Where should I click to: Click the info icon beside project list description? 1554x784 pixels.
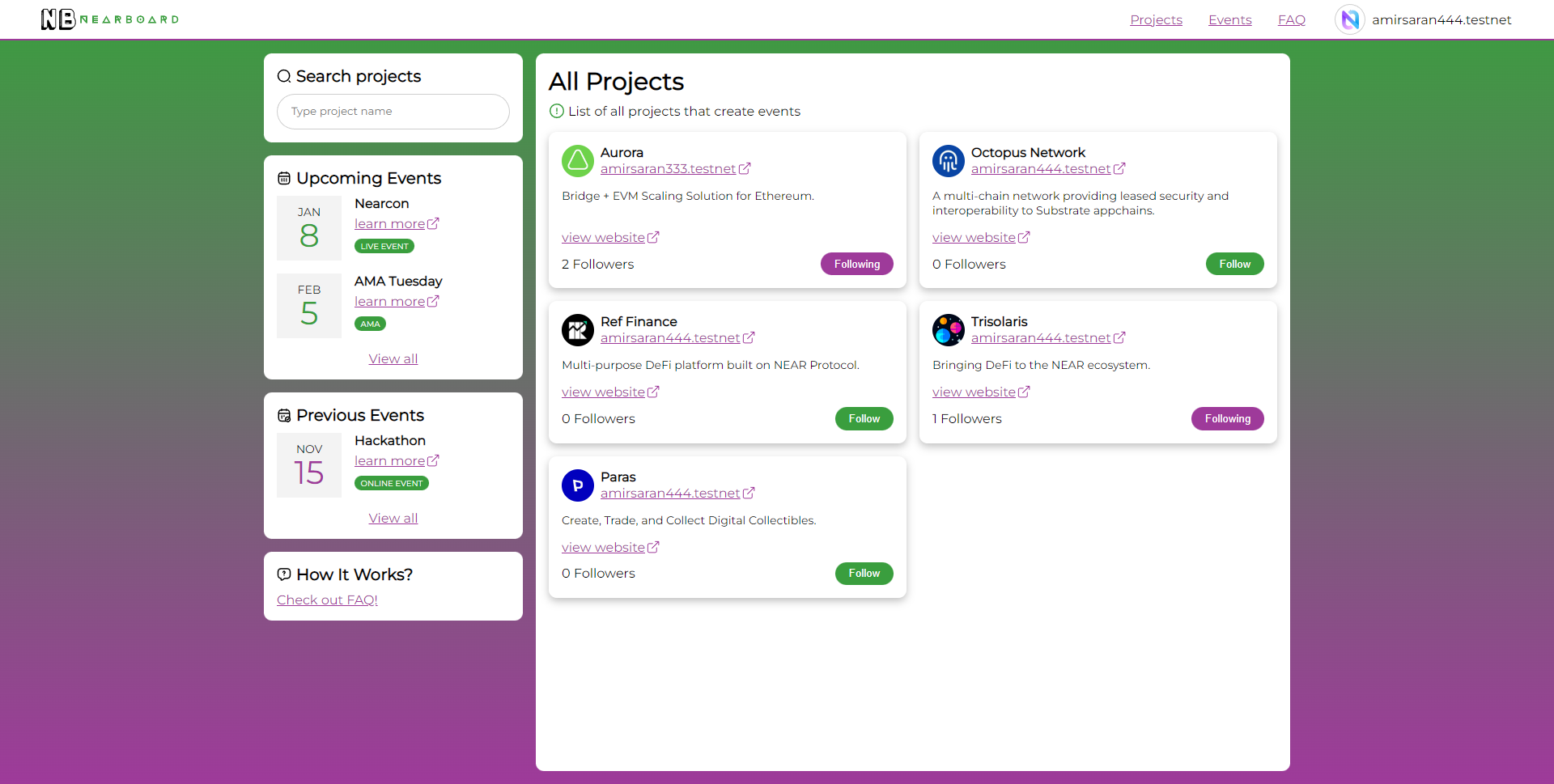[x=557, y=111]
